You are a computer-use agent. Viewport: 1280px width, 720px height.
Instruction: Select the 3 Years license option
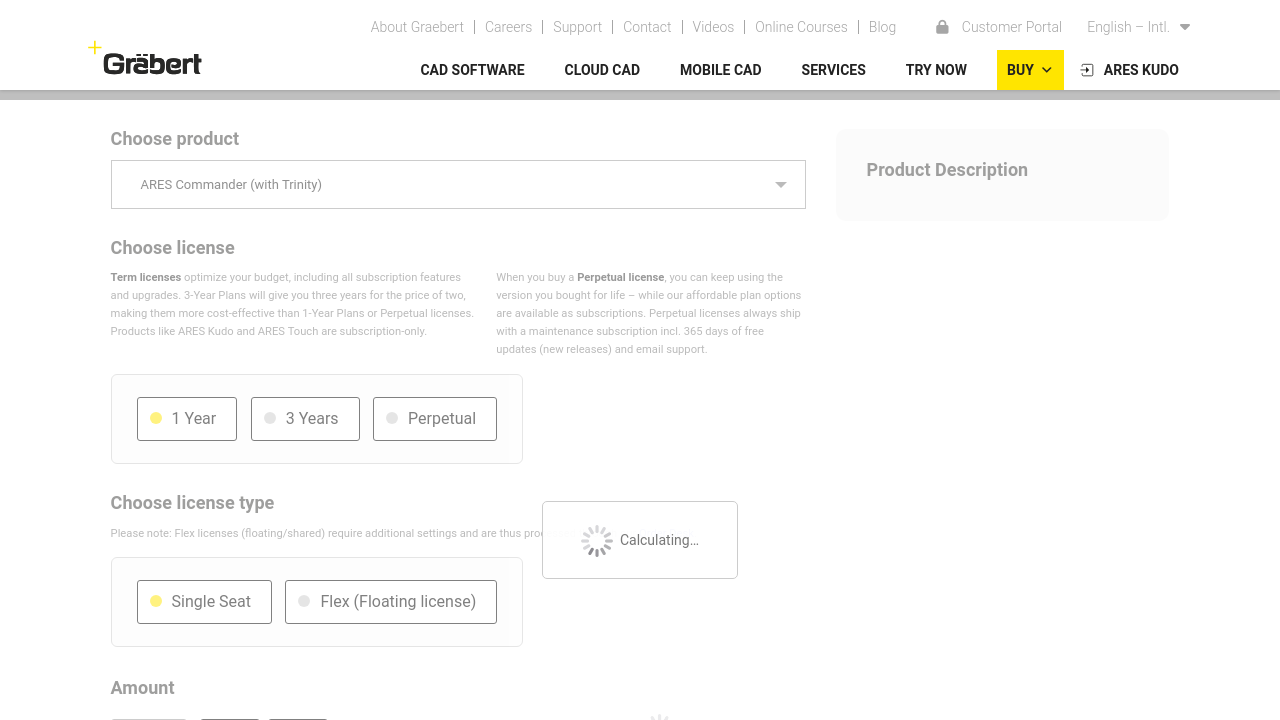pyautogui.click(x=305, y=419)
